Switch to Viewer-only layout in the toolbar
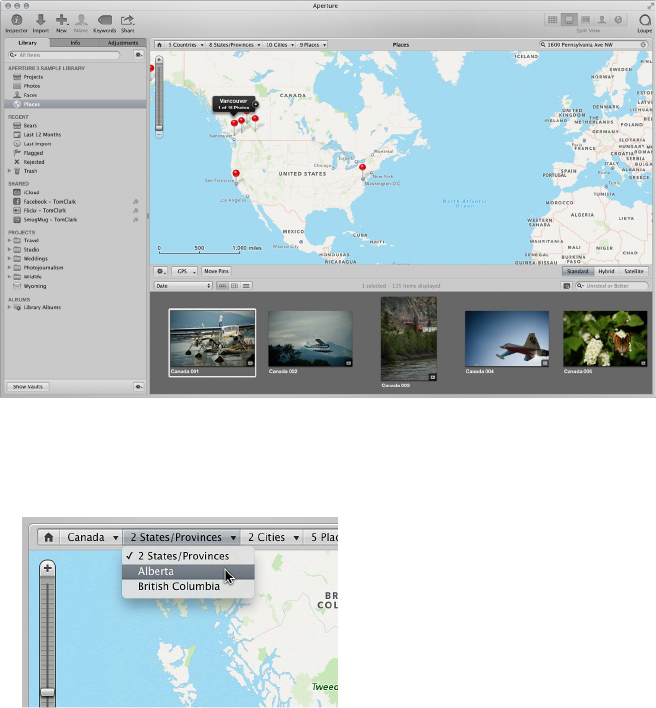This screenshot has height=708, width=656. tap(586, 20)
